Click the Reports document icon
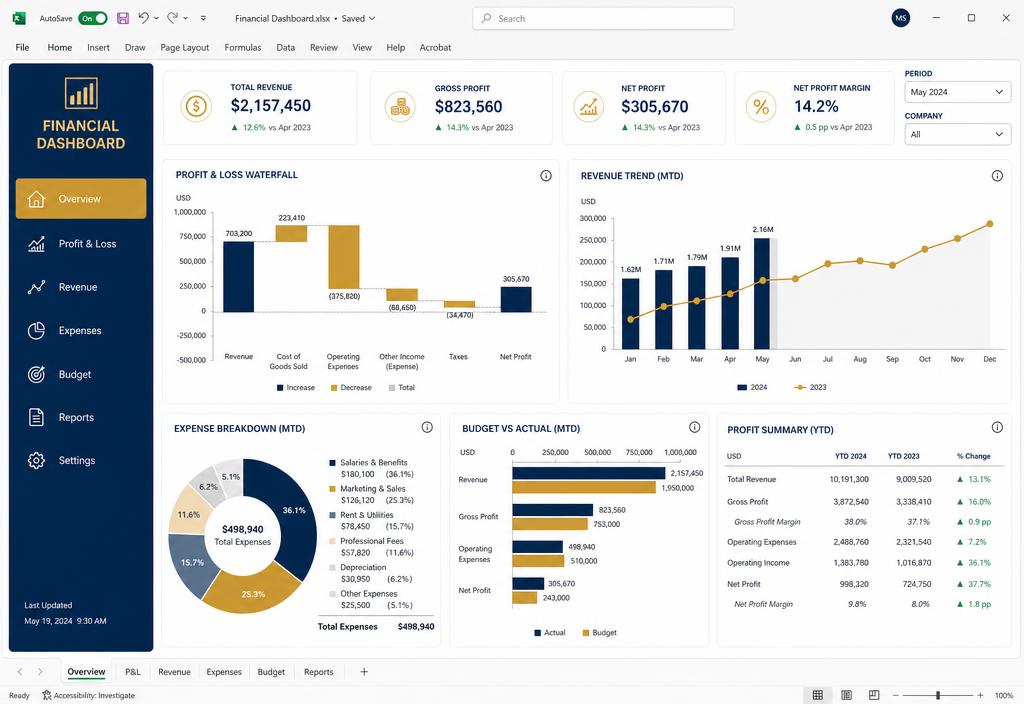Screen dimensions: 1024x704 37,417
